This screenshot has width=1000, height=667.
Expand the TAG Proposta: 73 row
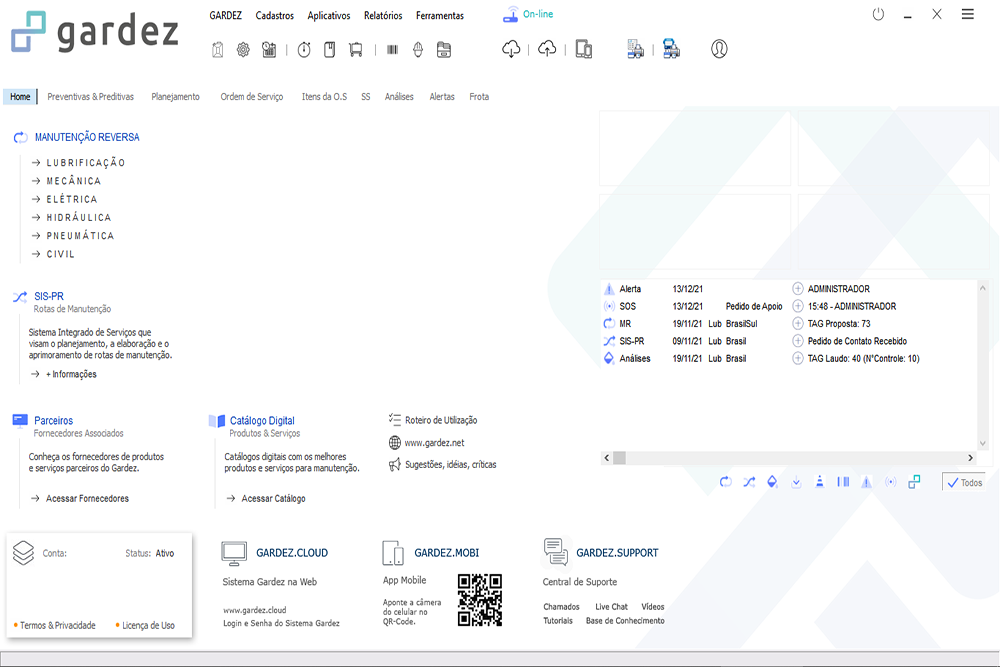pyautogui.click(x=797, y=323)
